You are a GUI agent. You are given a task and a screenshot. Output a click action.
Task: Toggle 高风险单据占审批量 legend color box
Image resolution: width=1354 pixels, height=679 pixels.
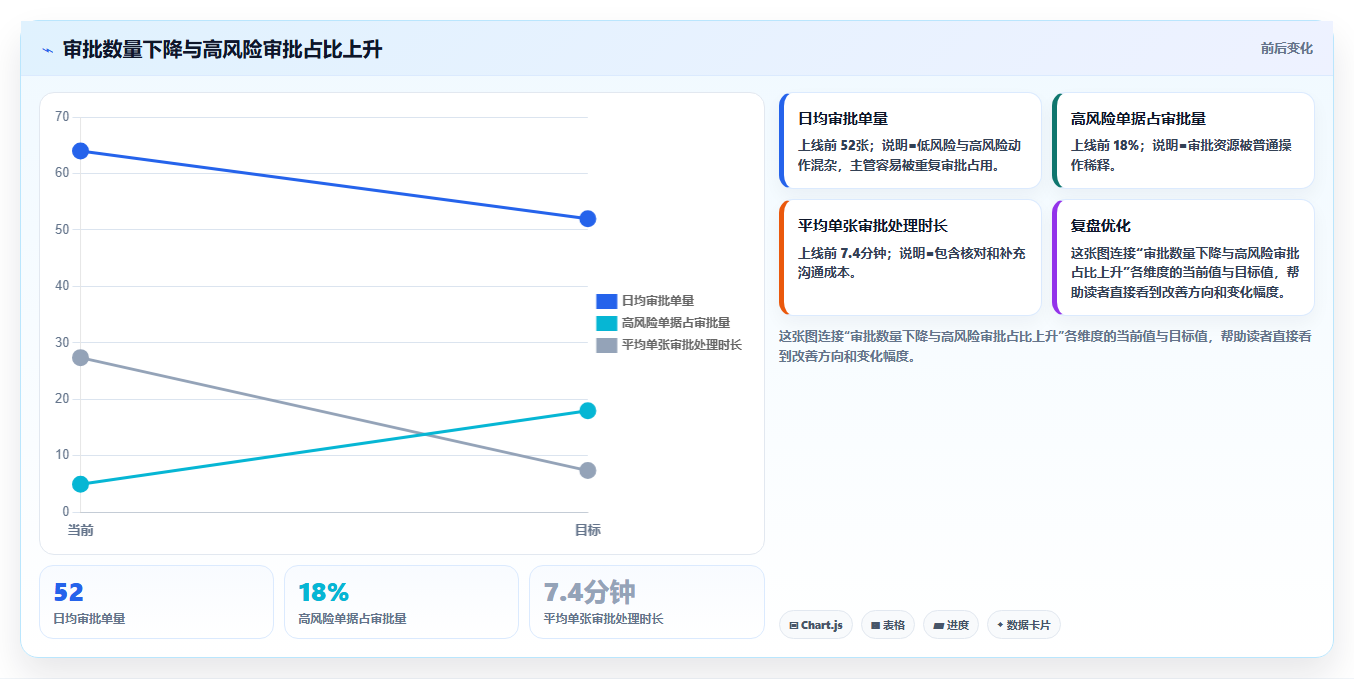pos(607,323)
